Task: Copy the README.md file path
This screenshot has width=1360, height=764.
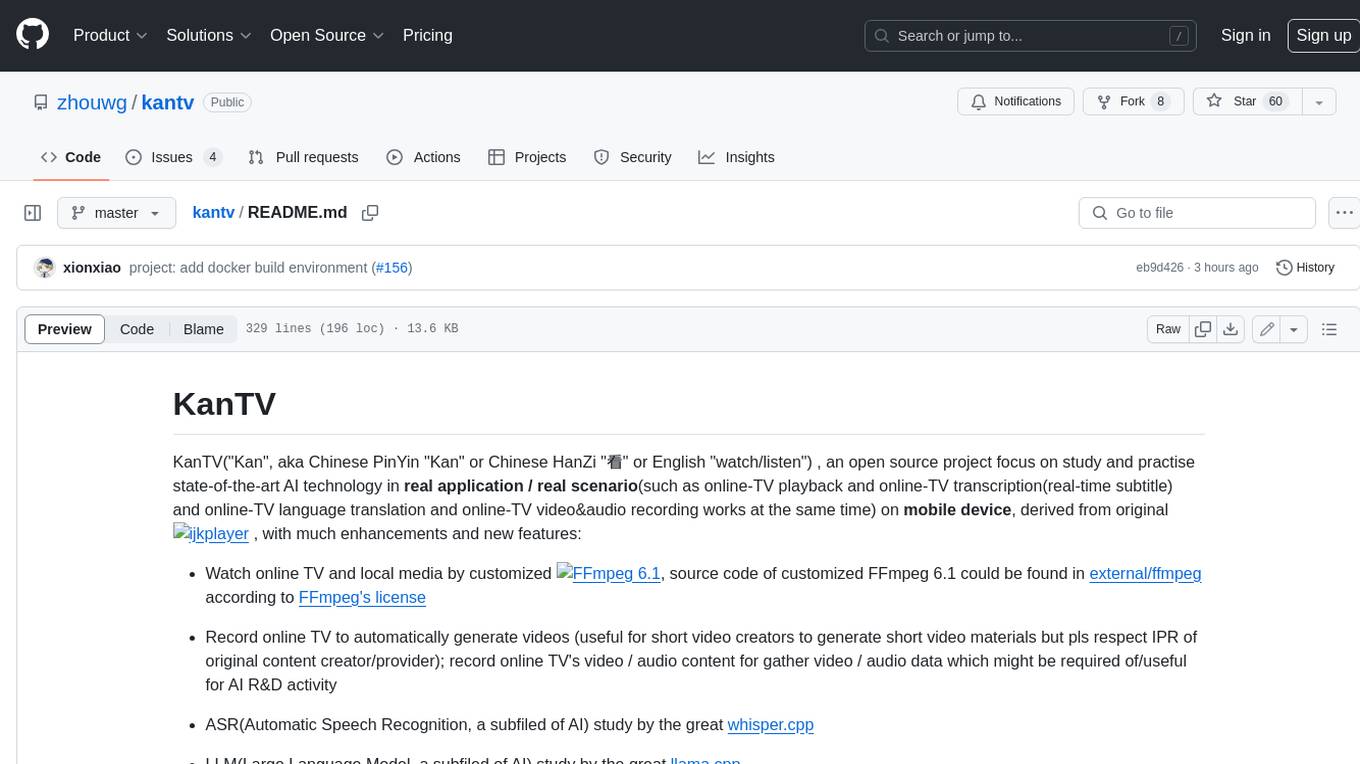Action: click(x=370, y=213)
